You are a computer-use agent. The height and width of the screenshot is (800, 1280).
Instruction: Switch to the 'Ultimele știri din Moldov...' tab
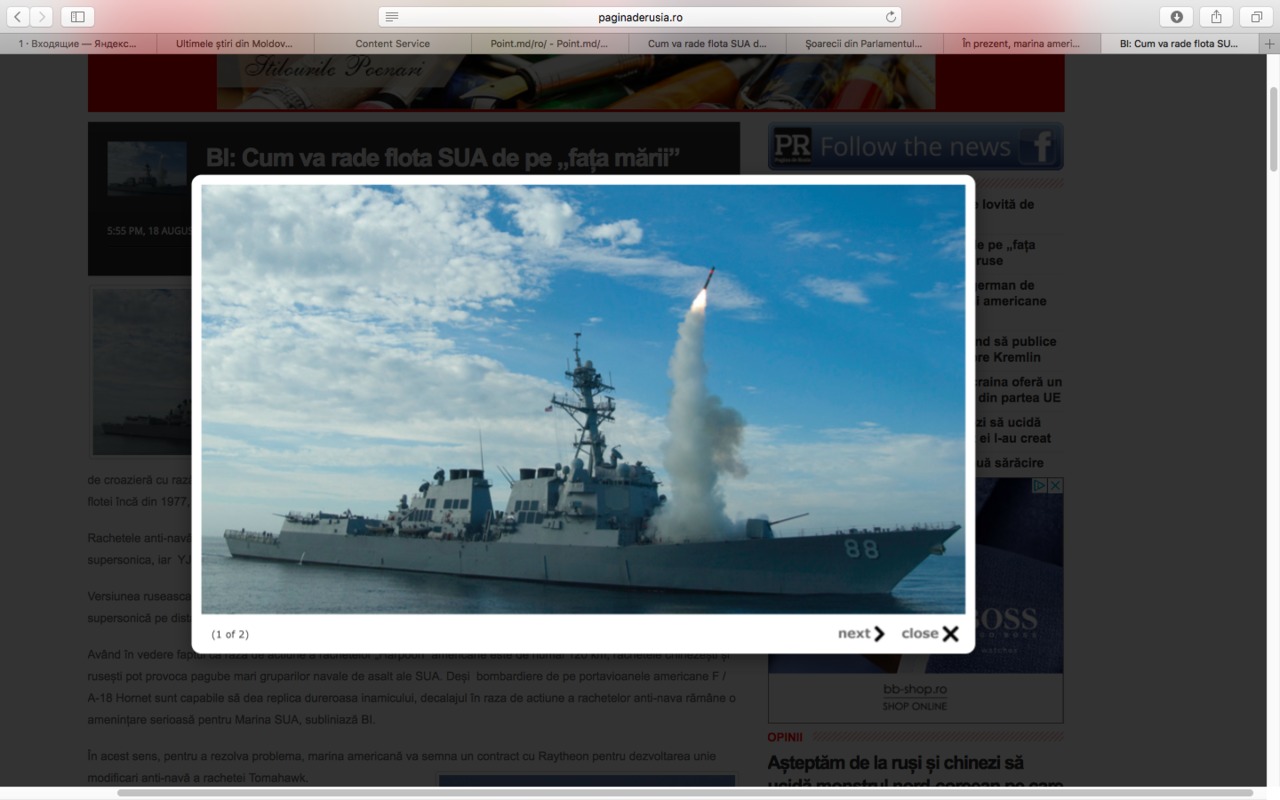point(235,44)
